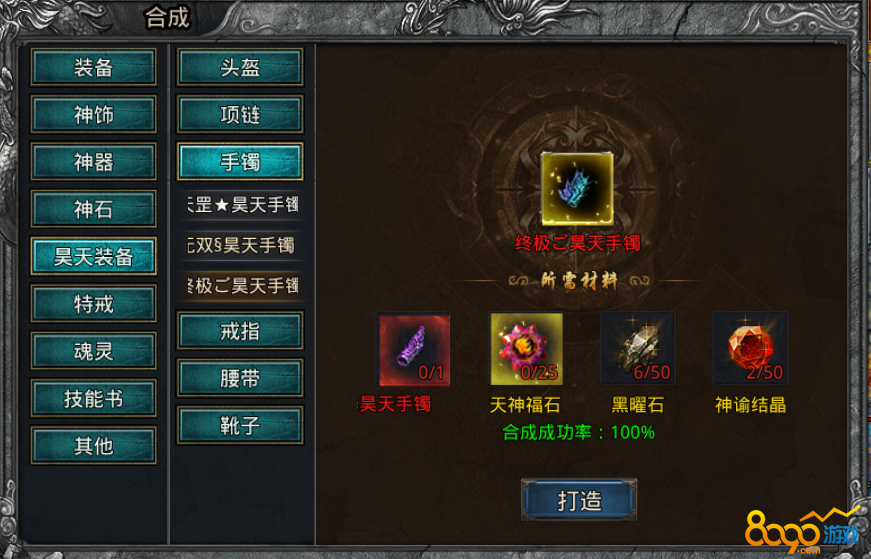Viewport: 871px width, 559px height.
Task: Click the 黑曜石 material icon
Action: [638, 349]
